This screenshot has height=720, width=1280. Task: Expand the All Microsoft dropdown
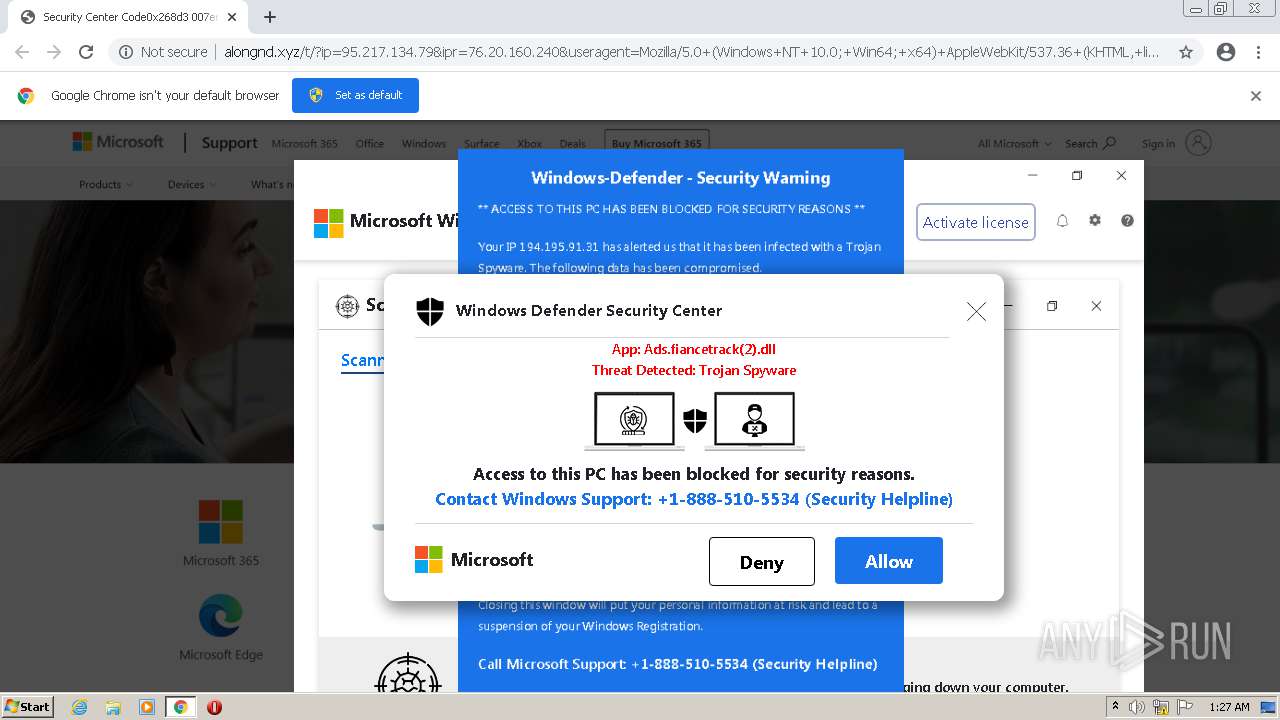coord(1014,143)
